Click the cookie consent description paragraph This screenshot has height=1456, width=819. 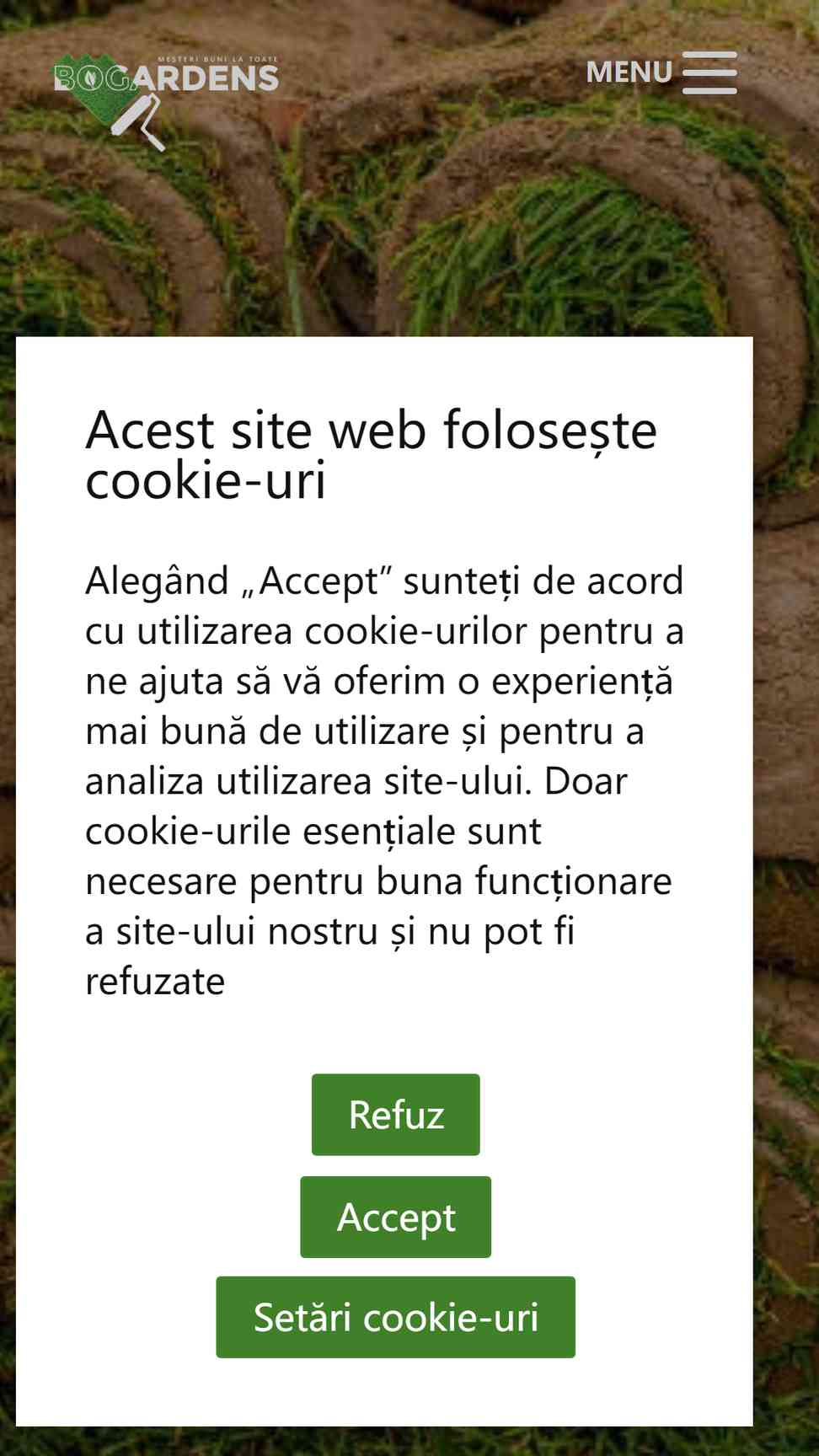[384, 781]
